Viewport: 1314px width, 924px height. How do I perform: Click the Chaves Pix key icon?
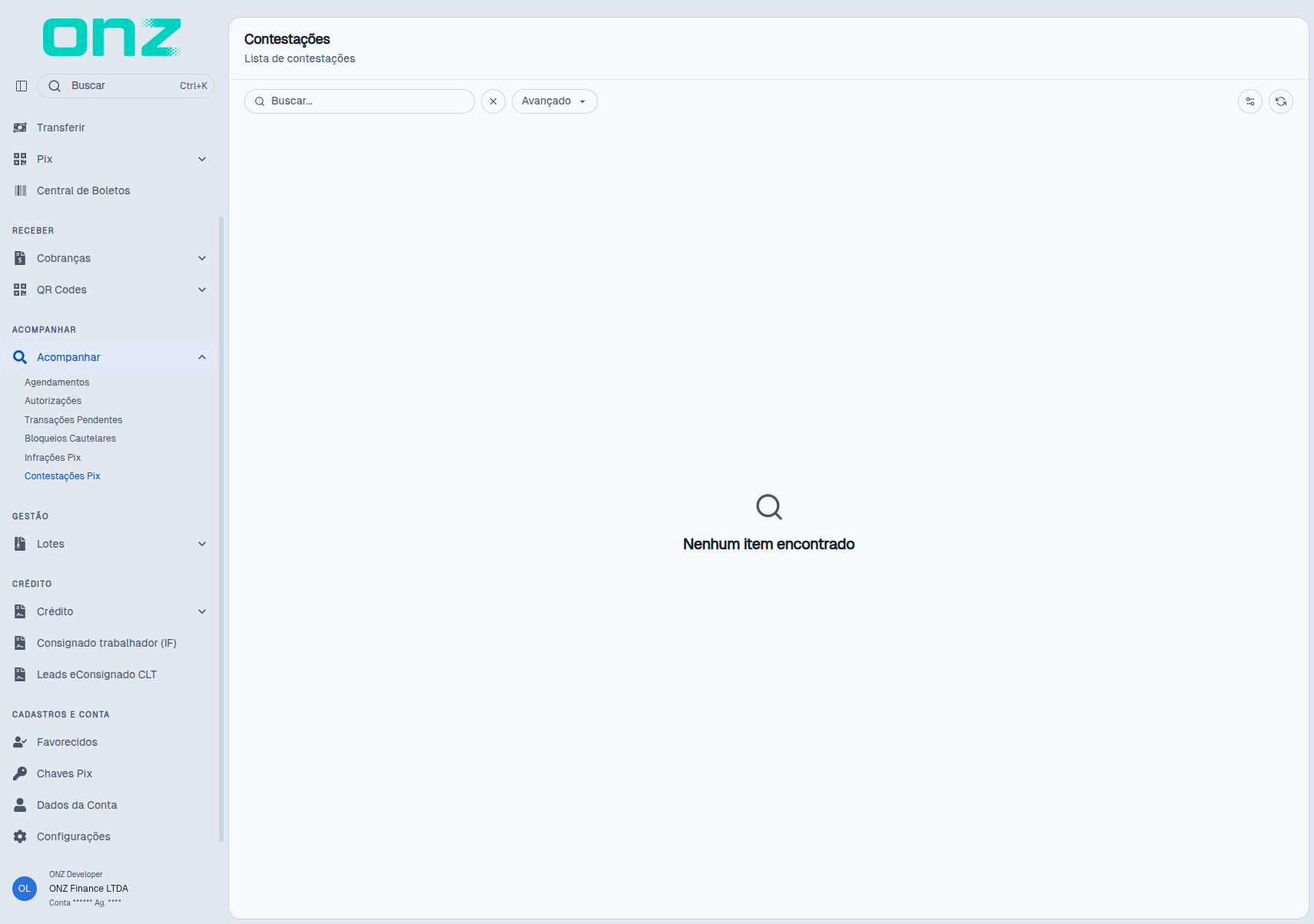point(20,773)
